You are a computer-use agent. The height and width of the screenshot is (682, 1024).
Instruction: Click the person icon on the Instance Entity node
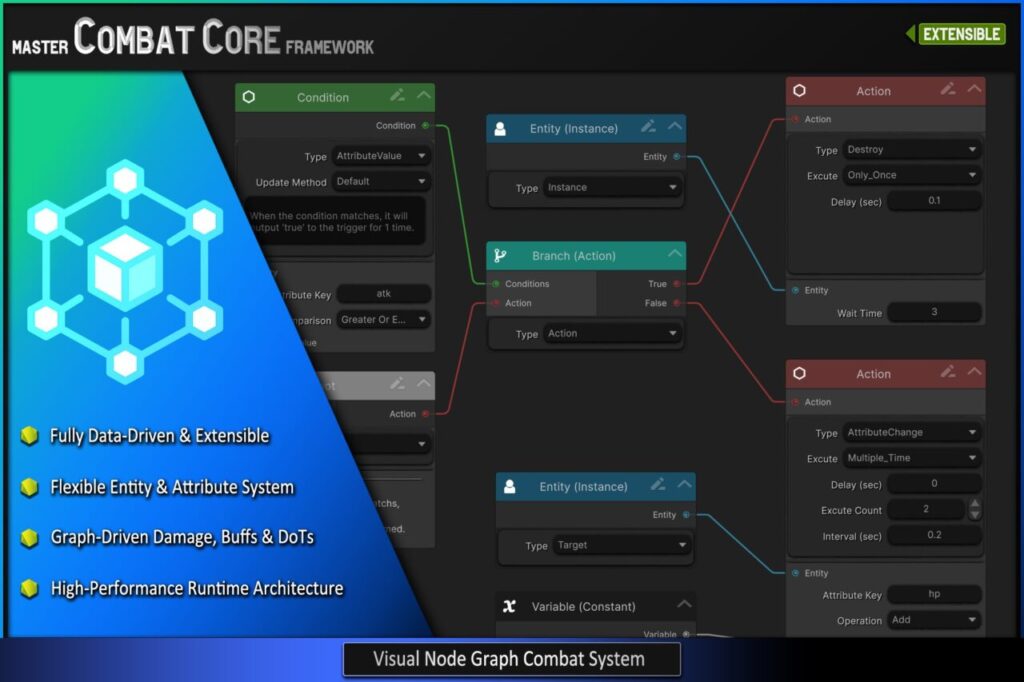tap(501, 128)
